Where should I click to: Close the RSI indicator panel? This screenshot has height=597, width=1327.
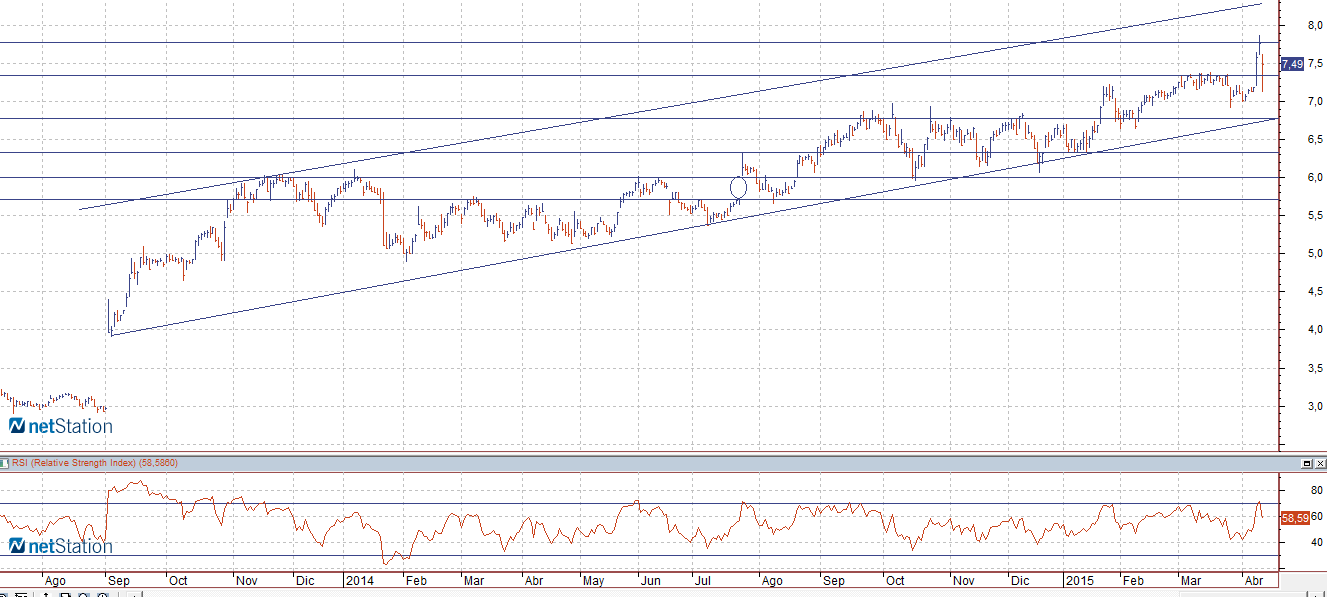(x=1319, y=464)
